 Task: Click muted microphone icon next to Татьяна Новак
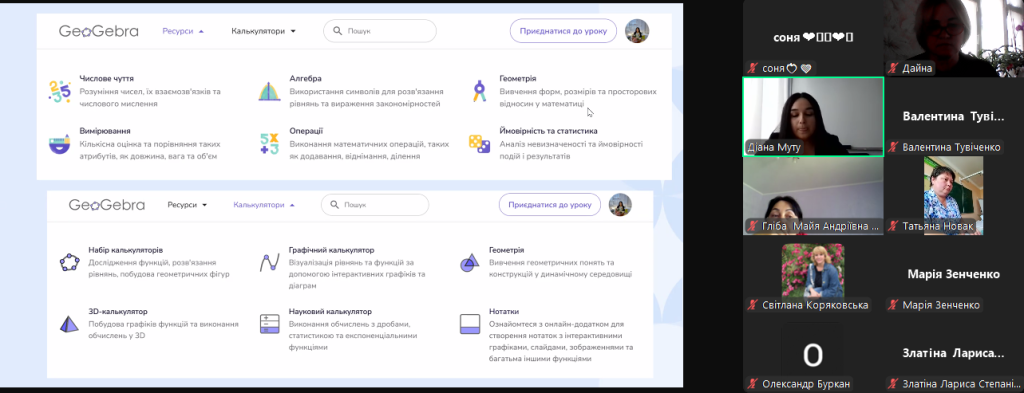pos(893,227)
